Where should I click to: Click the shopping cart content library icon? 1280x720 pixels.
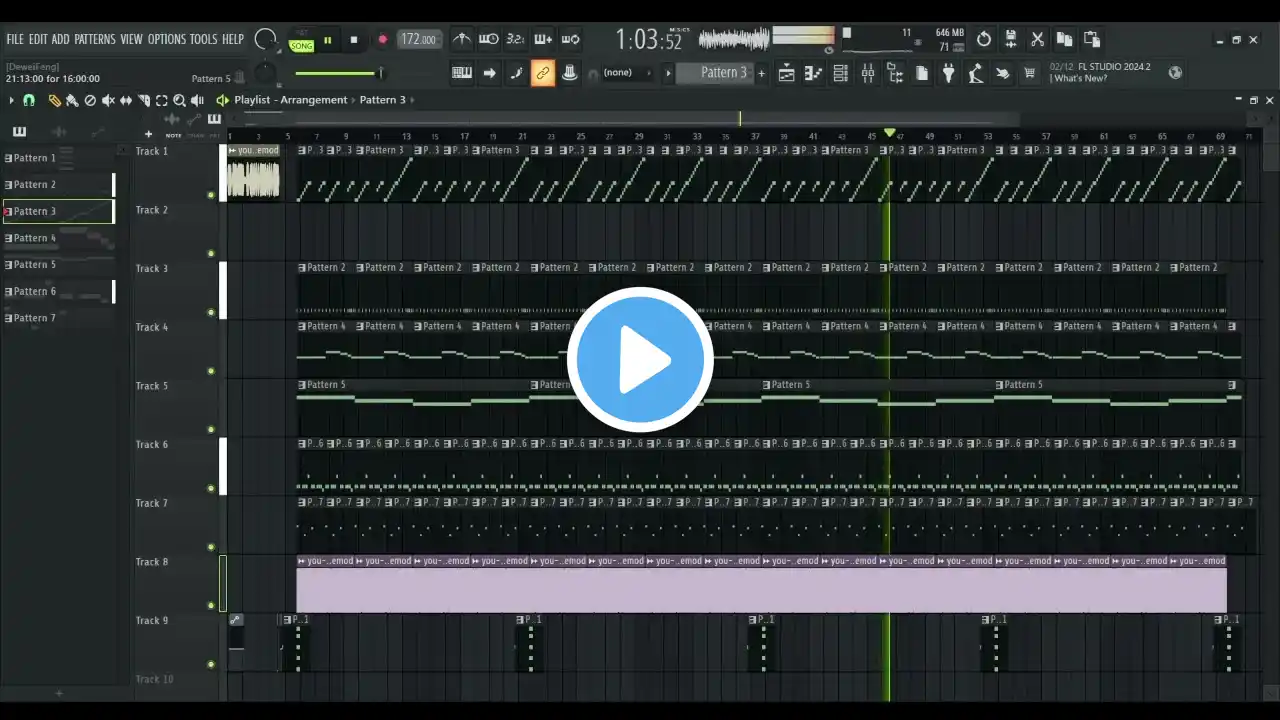click(x=1029, y=73)
